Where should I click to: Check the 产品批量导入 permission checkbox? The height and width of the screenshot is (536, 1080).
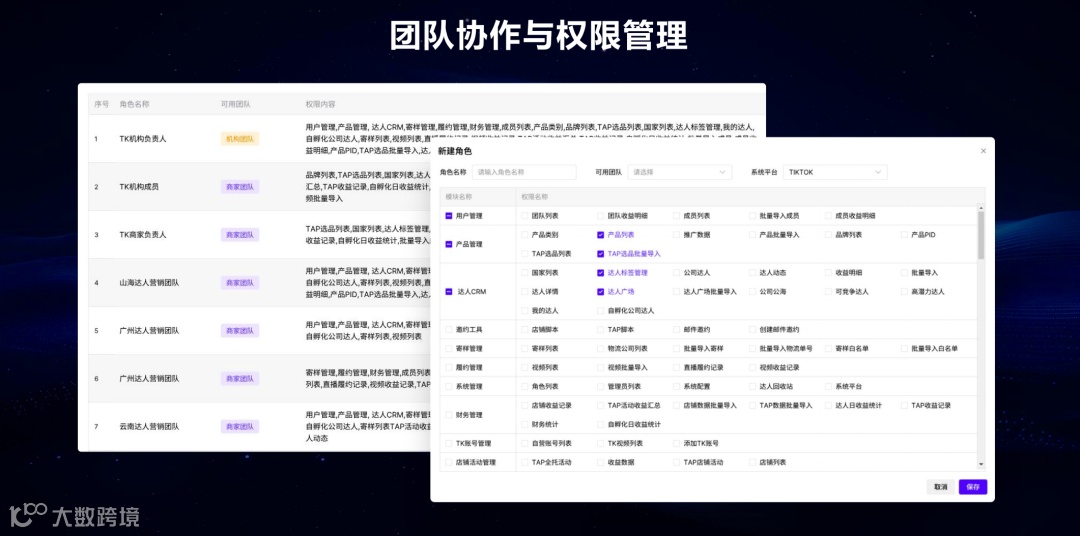[x=752, y=235]
